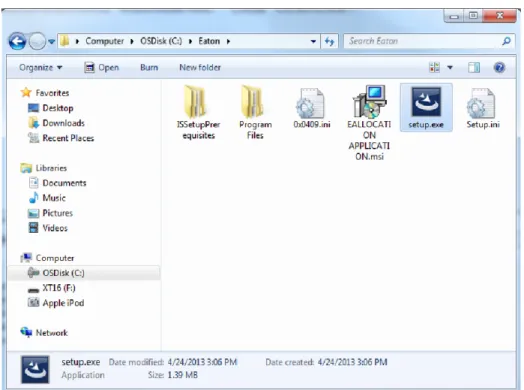This screenshot has width=524, height=390.
Task: Click the setup.exe thumbnail in details pane
Action: [35, 369]
